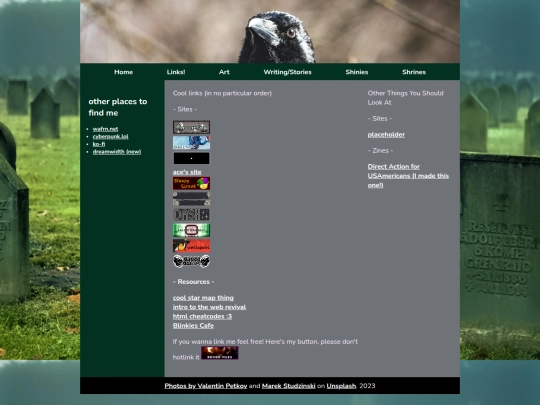540x405 pixels.
Task: Open the dreamwidth (new) link
Action: [x=117, y=152]
